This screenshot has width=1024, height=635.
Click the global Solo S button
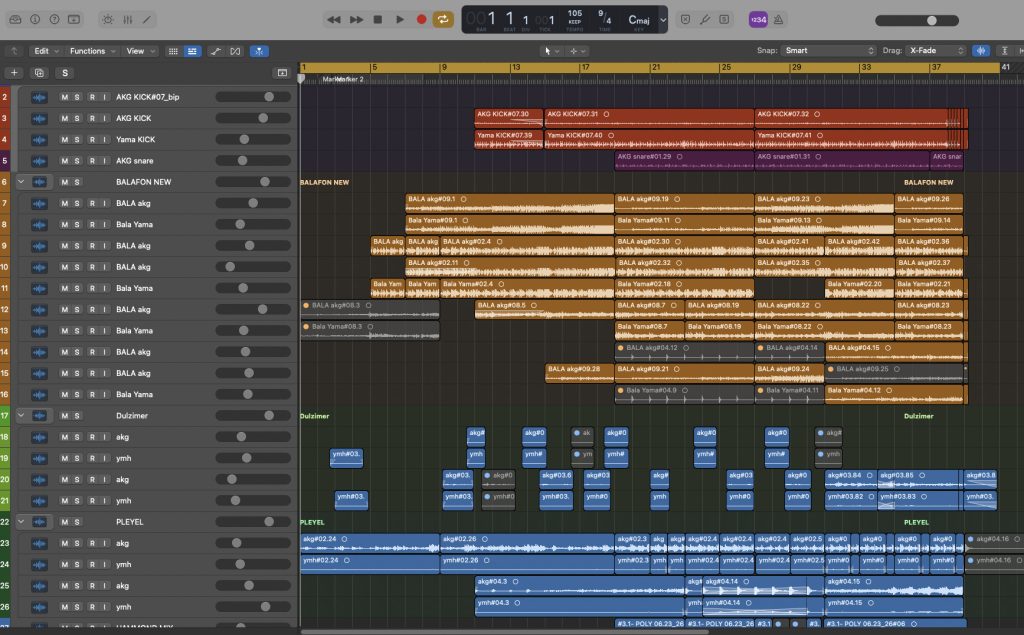[x=65, y=73]
